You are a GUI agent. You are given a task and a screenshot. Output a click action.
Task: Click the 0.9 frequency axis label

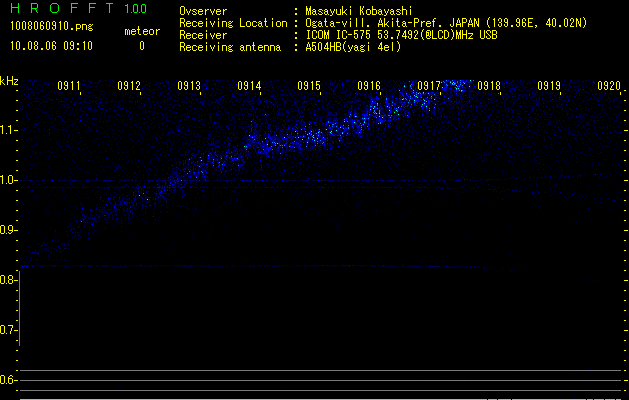[8, 230]
